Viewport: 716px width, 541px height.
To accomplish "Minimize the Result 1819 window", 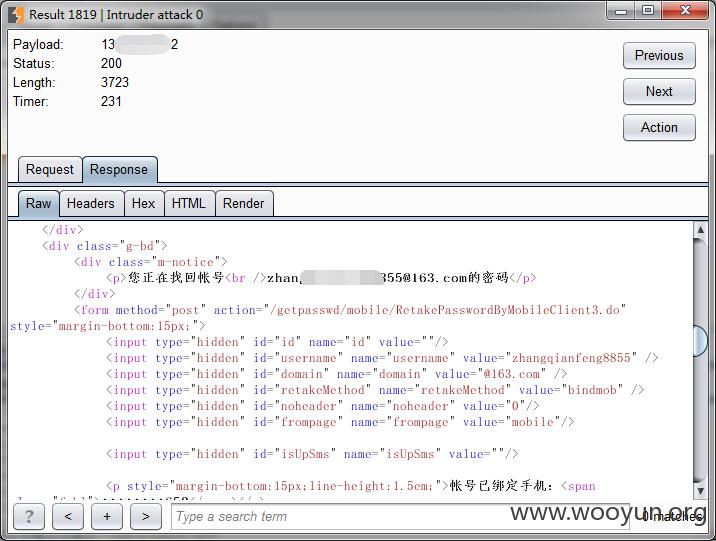I will coord(621,11).
